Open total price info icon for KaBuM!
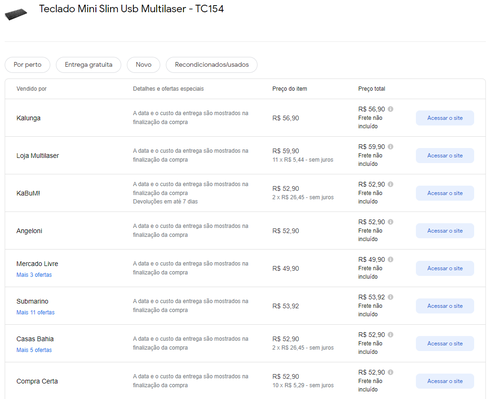500x399 pixels. pos(390,184)
